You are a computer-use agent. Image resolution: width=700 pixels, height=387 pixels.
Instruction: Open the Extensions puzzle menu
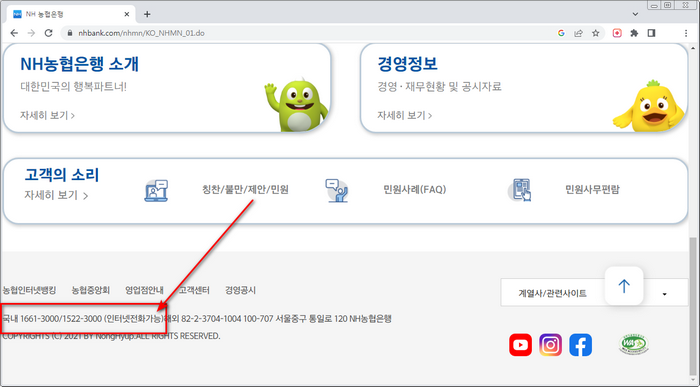point(634,33)
